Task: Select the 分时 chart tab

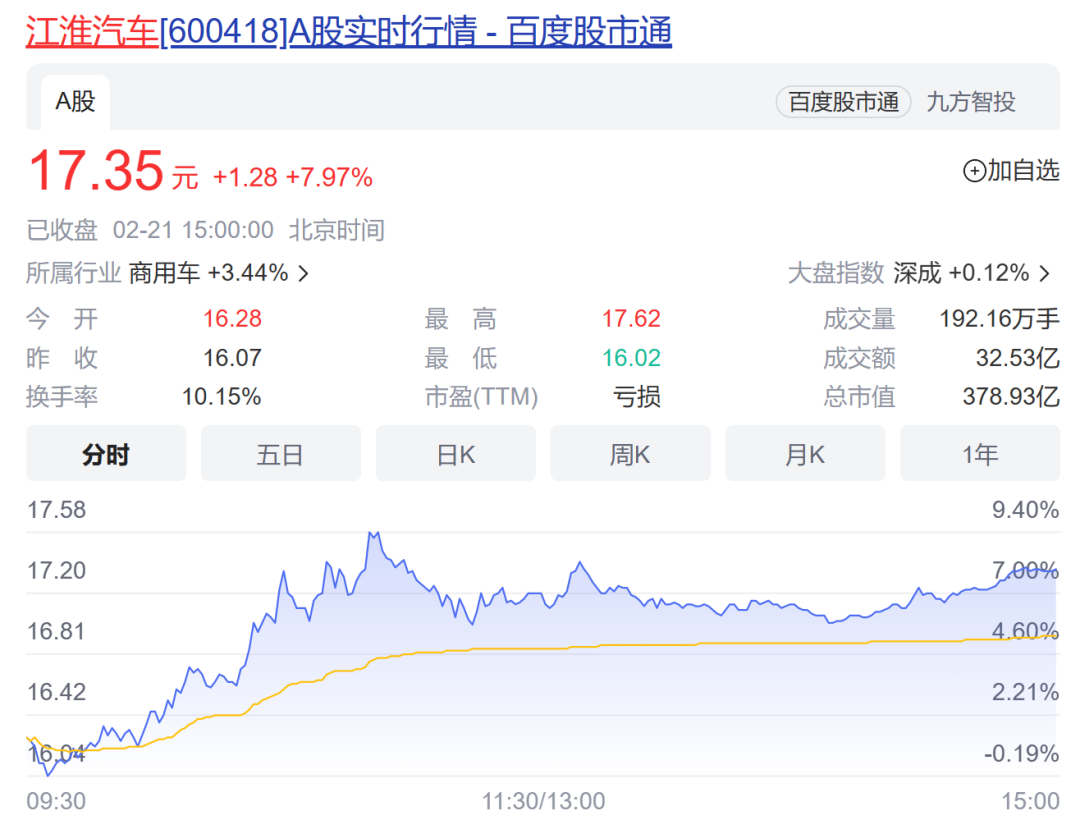Action: coord(106,454)
